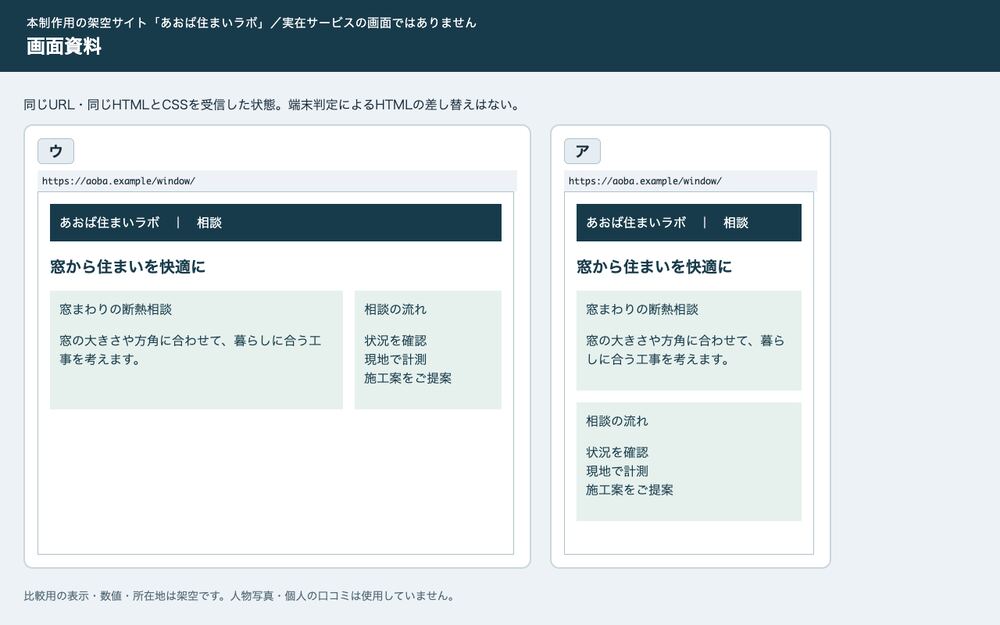The image size is (1000, 625).
Task: Click 窓まわりの断熱相談 card title in panel ア
Action: [642, 309]
